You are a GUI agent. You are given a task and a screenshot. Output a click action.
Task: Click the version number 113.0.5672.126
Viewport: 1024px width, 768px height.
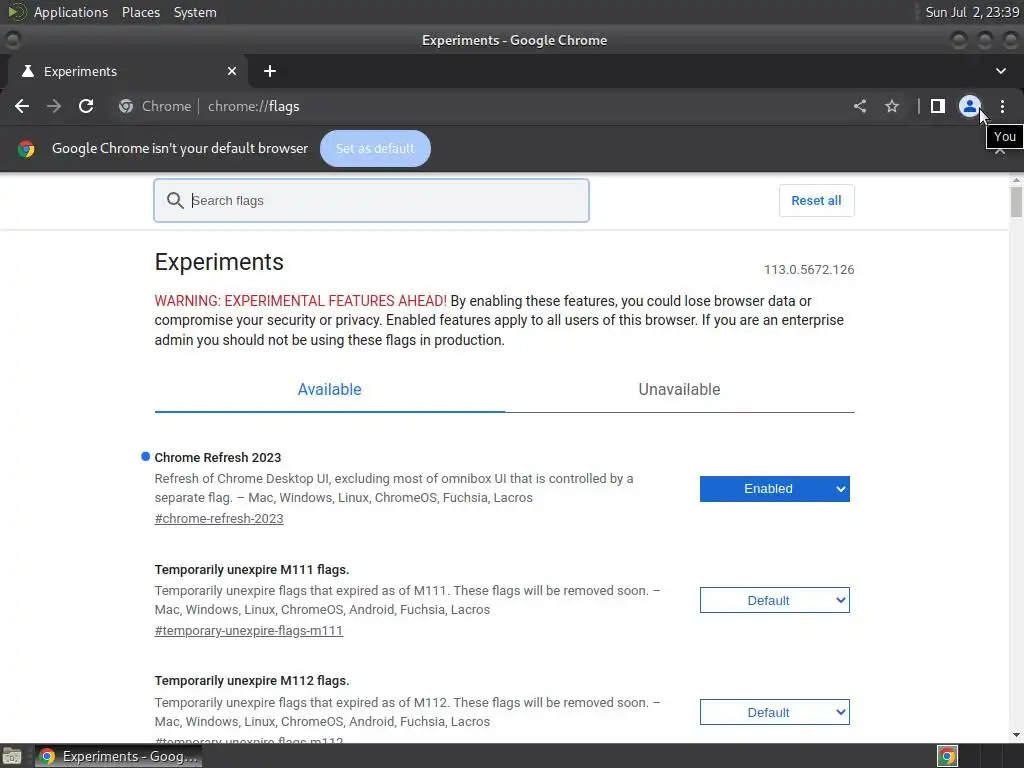(x=809, y=270)
